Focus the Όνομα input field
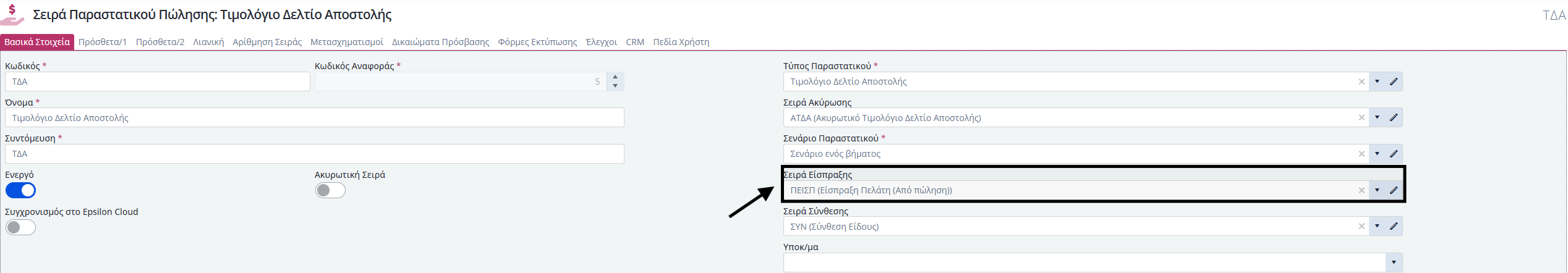The width and height of the screenshot is (1568, 273). (x=315, y=117)
